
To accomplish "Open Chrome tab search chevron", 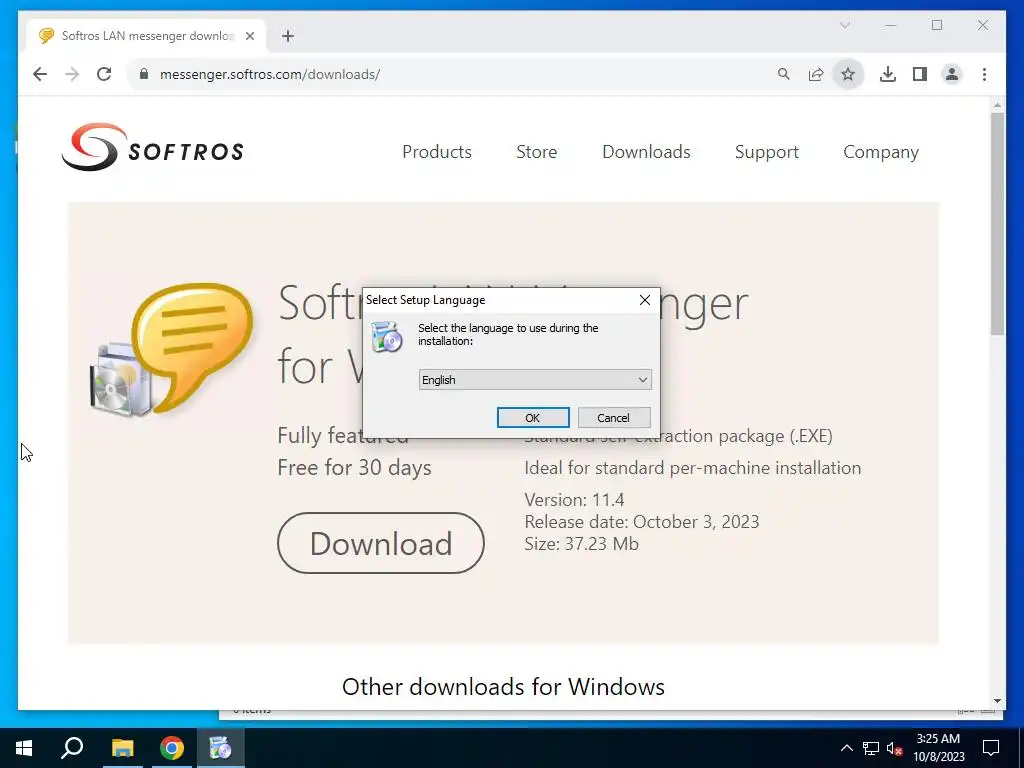I will [844, 25].
